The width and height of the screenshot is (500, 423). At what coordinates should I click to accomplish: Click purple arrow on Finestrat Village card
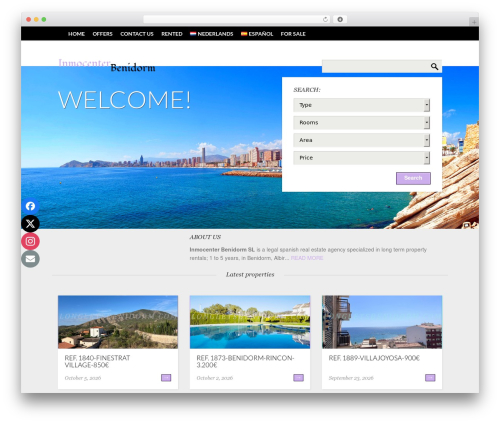point(166,378)
